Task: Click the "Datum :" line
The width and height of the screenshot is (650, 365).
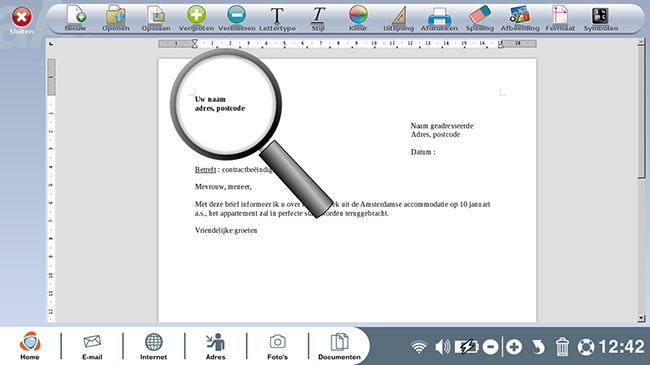Action: 423,152
